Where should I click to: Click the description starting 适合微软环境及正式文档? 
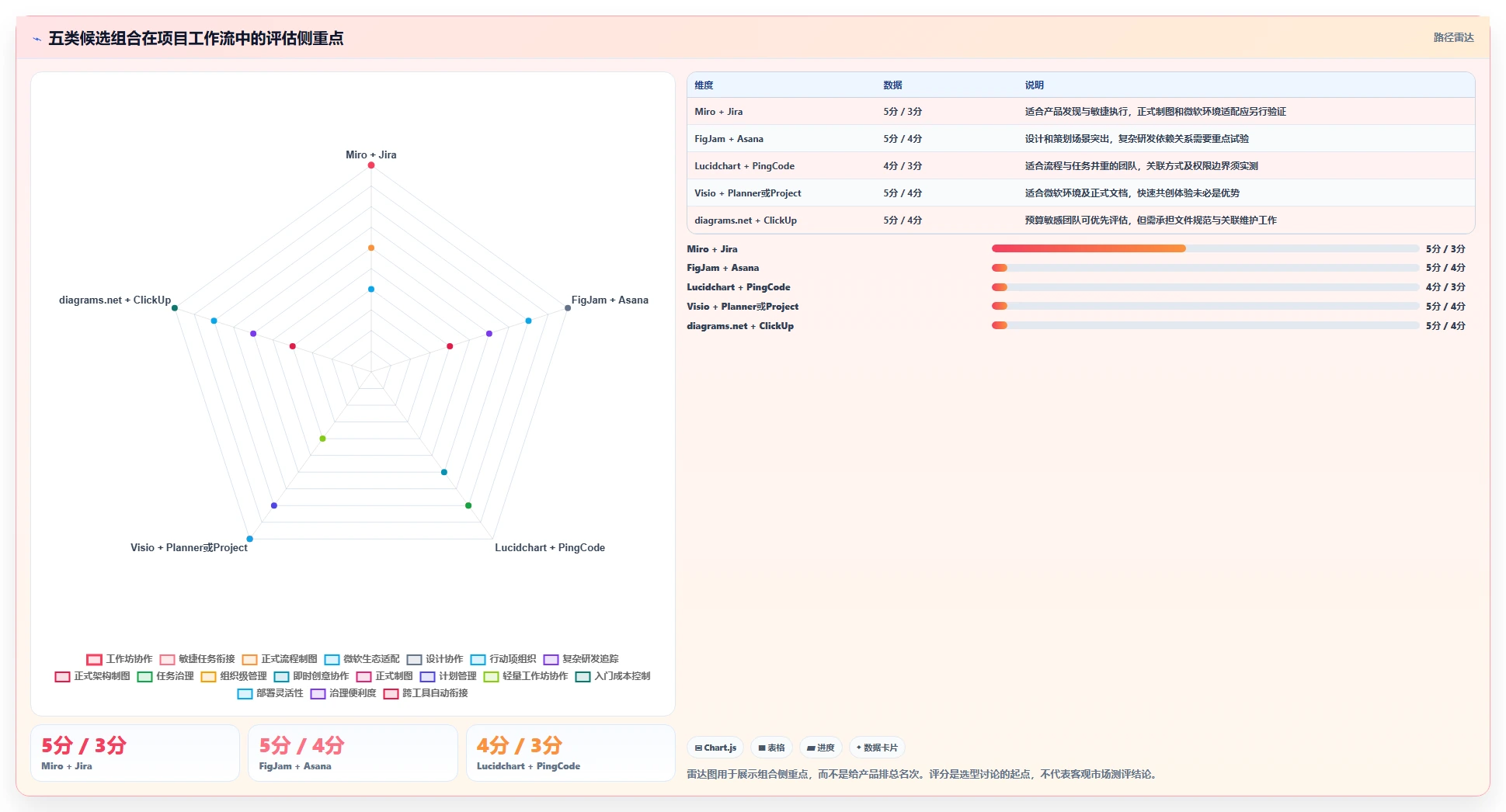pos(1132,193)
